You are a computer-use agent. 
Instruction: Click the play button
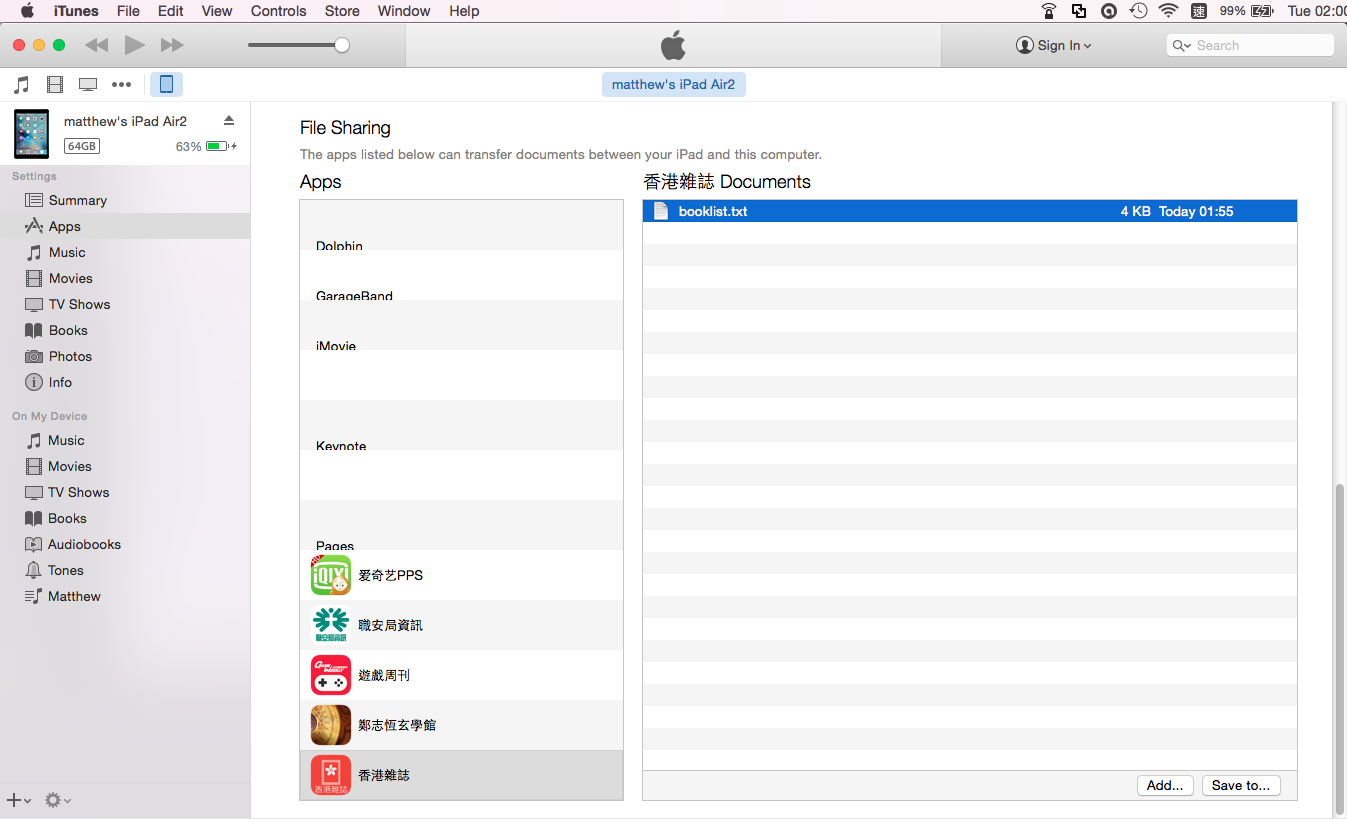coord(135,45)
